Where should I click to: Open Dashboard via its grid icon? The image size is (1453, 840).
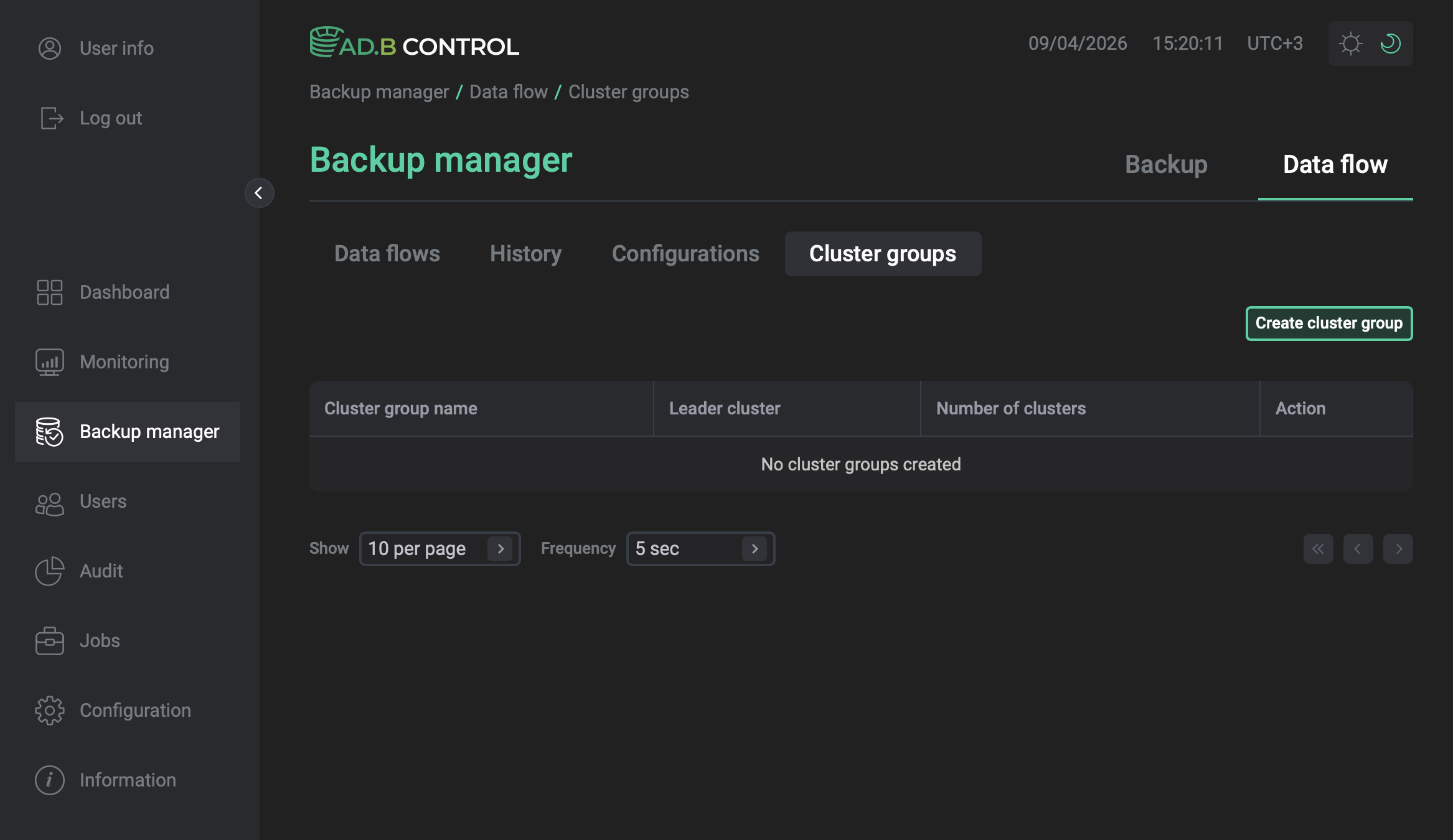coord(50,292)
